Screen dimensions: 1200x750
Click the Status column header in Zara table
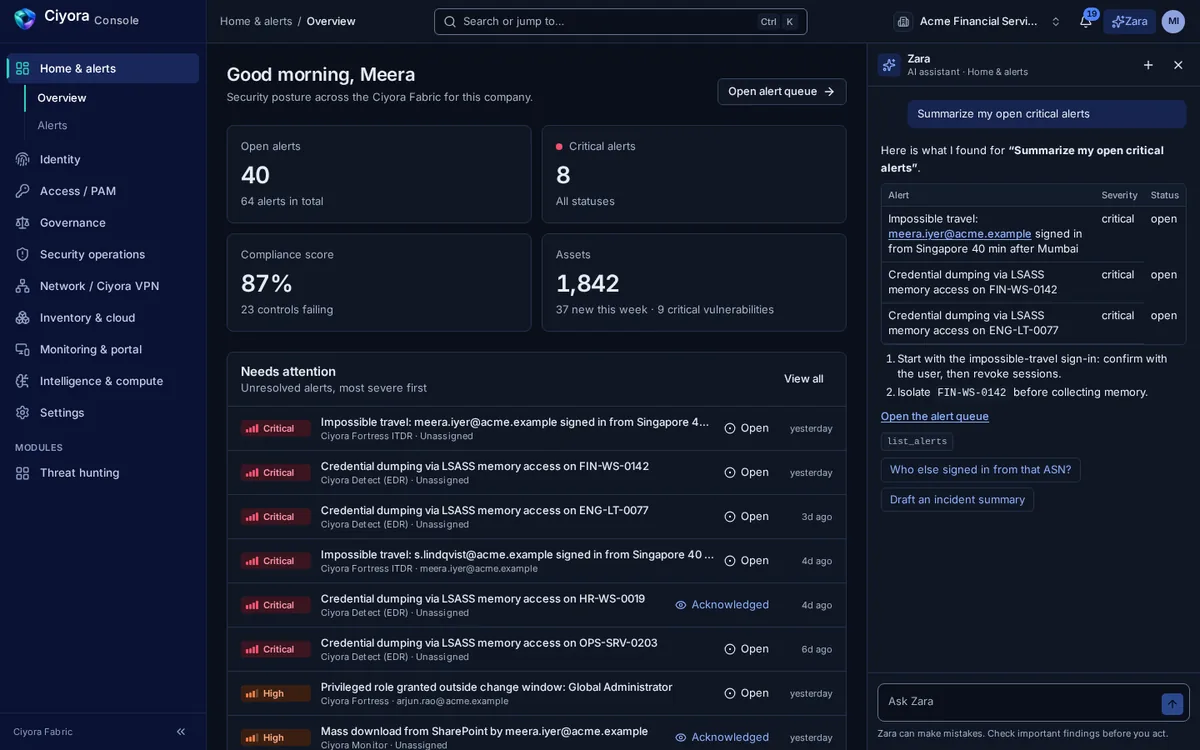(1165, 195)
